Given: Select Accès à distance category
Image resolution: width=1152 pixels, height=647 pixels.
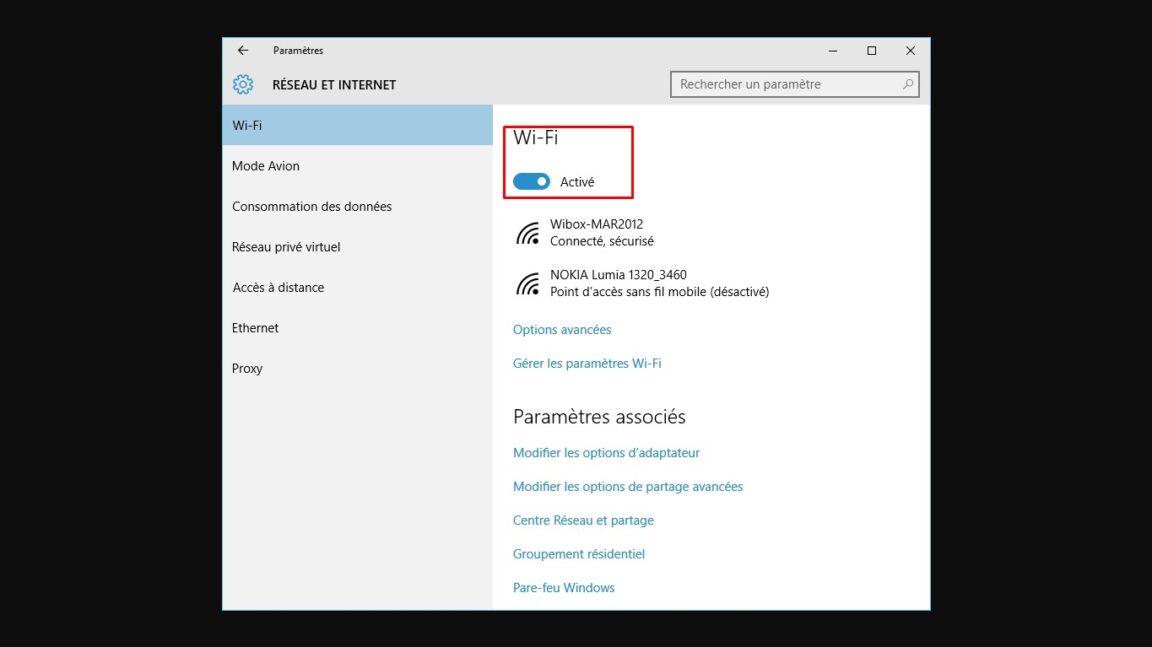Looking at the screenshot, I should click(278, 288).
